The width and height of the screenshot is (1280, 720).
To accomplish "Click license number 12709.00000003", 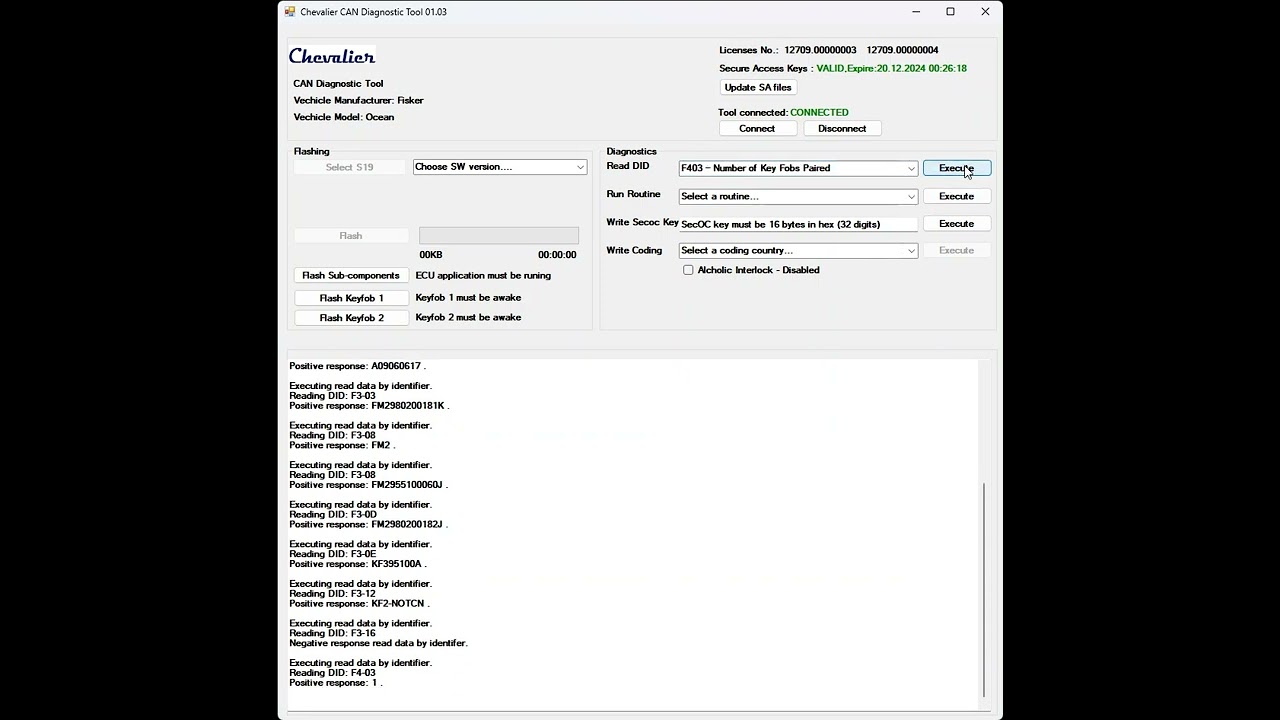I will [820, 50].
